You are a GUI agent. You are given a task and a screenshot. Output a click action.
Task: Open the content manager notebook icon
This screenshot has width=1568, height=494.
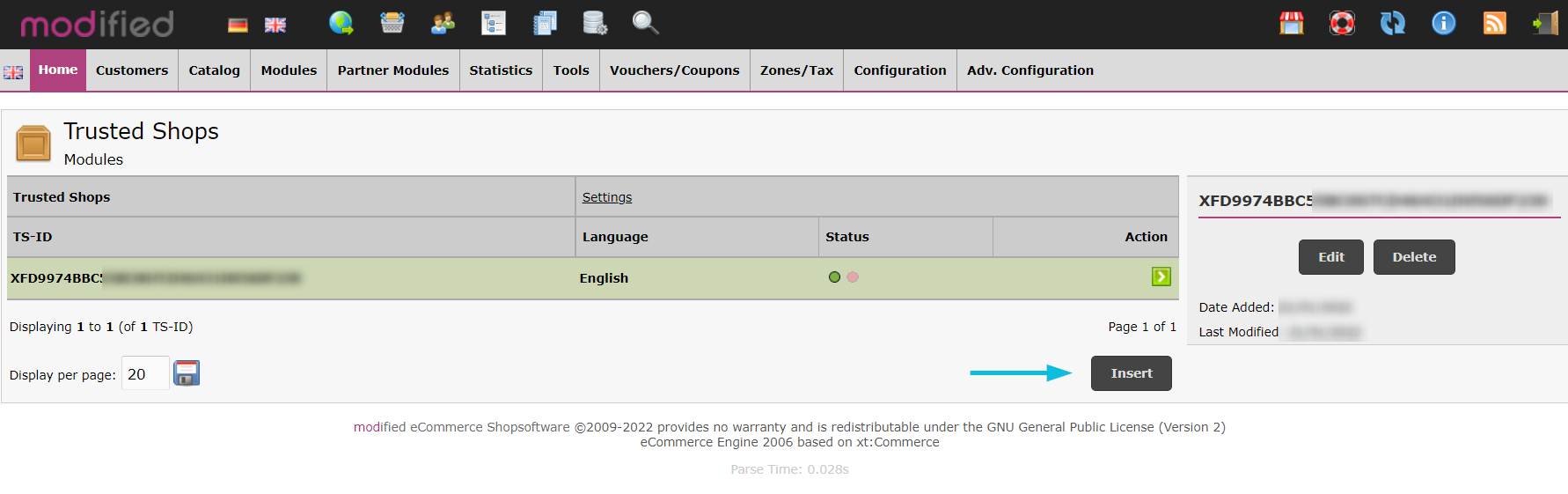coord(545,23)
